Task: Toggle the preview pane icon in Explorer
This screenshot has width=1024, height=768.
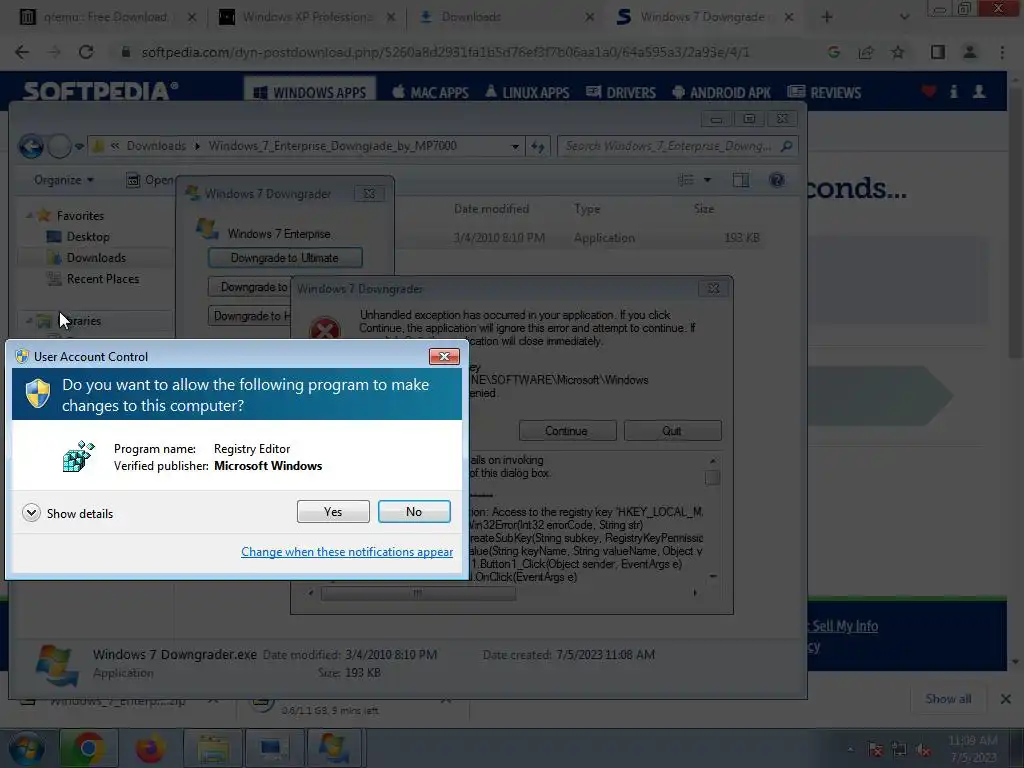Action: (741, 180)
